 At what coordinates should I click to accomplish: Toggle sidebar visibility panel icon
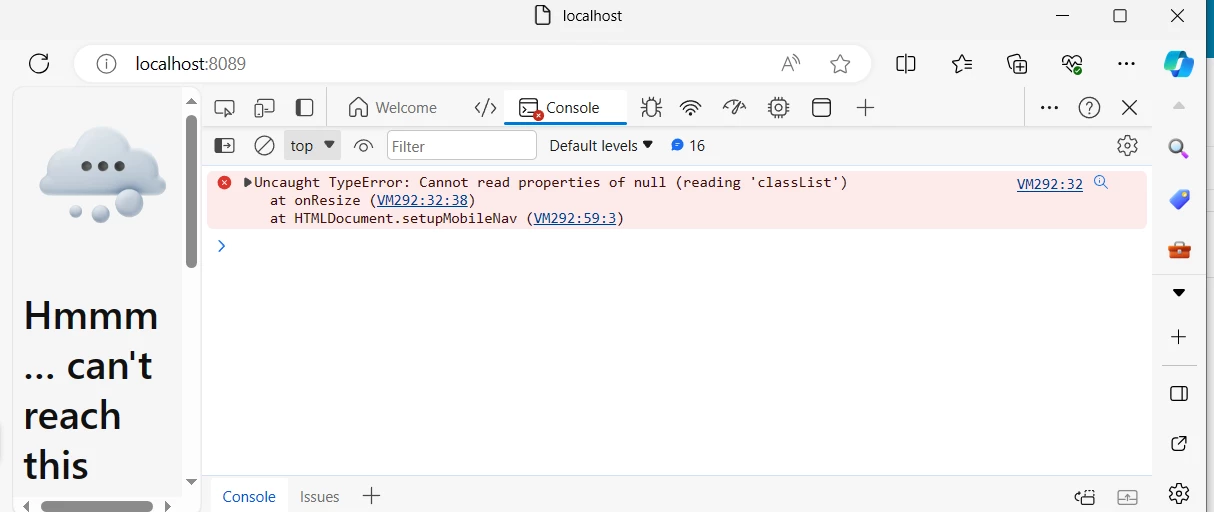pos(1179,394)
